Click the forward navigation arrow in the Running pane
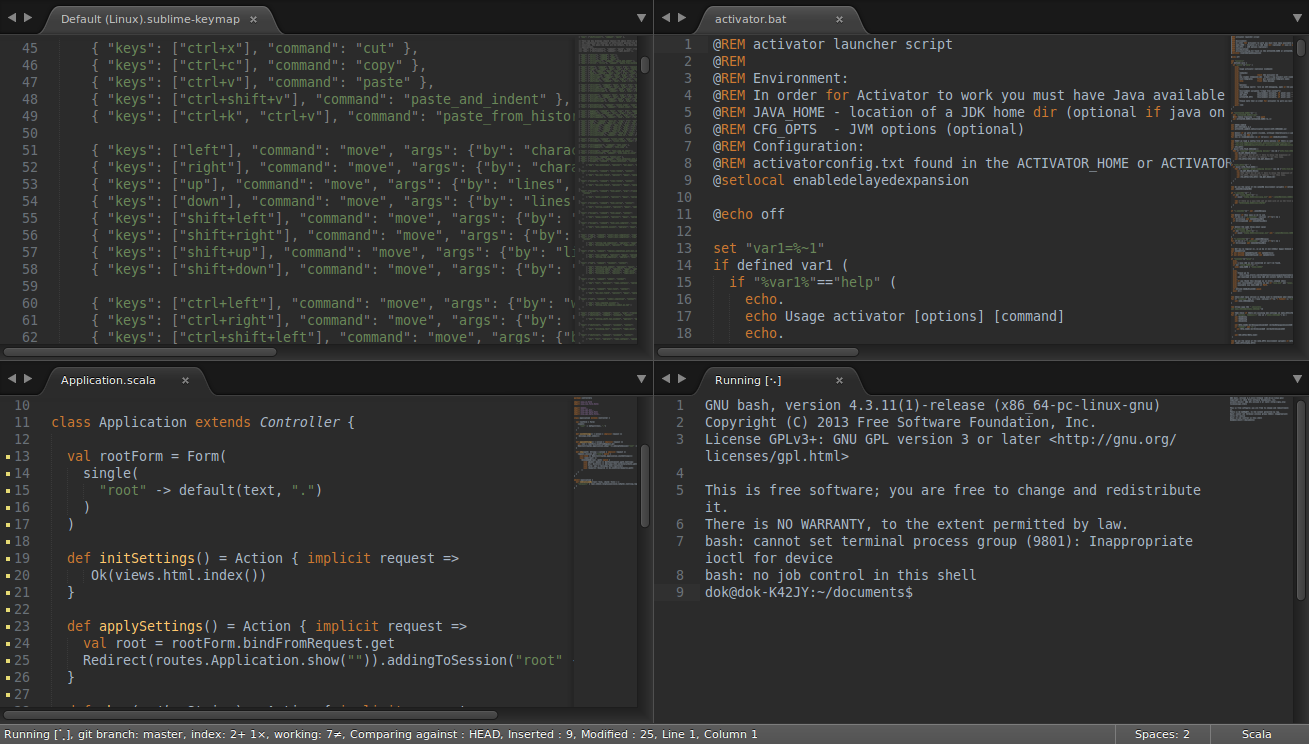This screenshot has height=744, width=1309. point(682,379)
